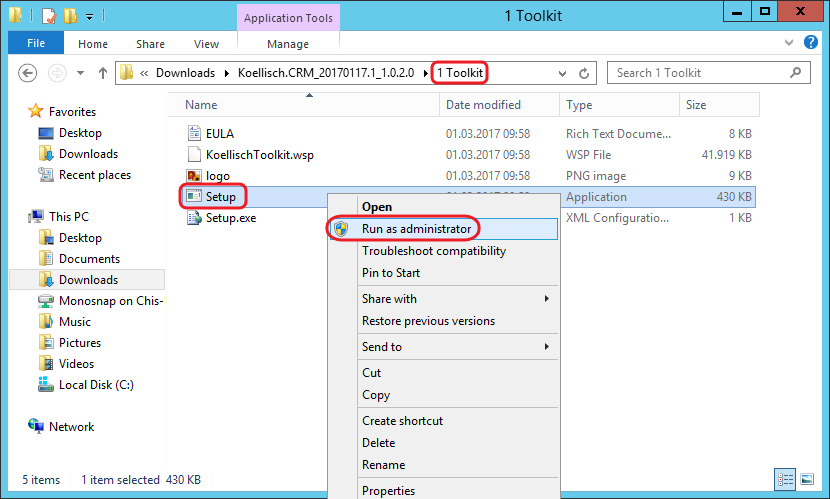Click New folder icon in quick access toolbar
The image size is (830, 499).
click(70, 16)
